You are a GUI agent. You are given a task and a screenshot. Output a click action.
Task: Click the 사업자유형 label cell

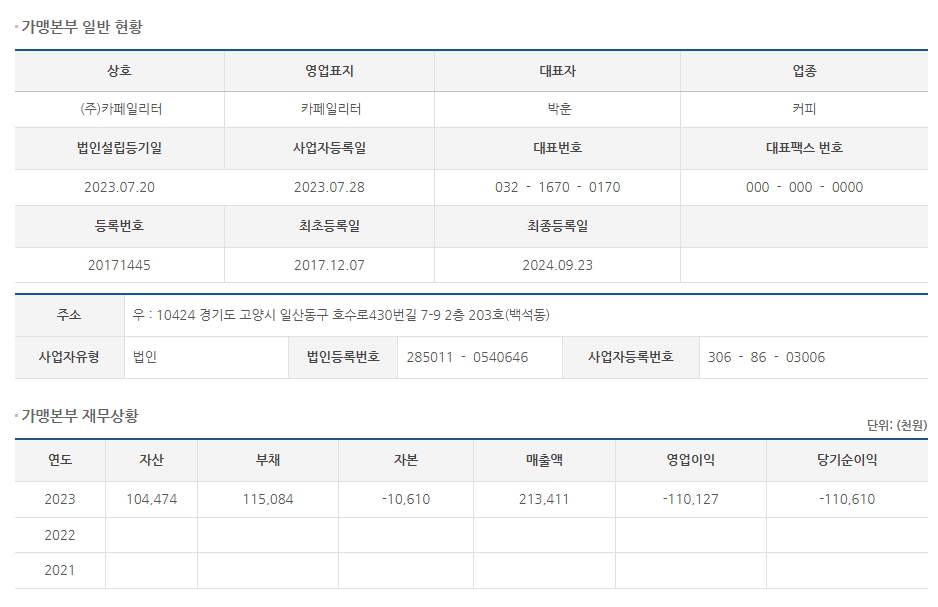tap(69, 357)
